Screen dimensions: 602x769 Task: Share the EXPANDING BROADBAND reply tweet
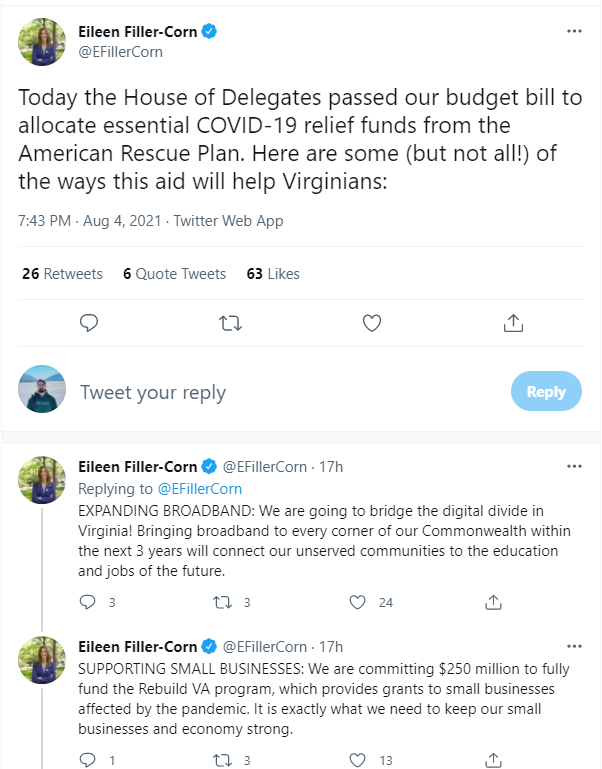[493, 602]
